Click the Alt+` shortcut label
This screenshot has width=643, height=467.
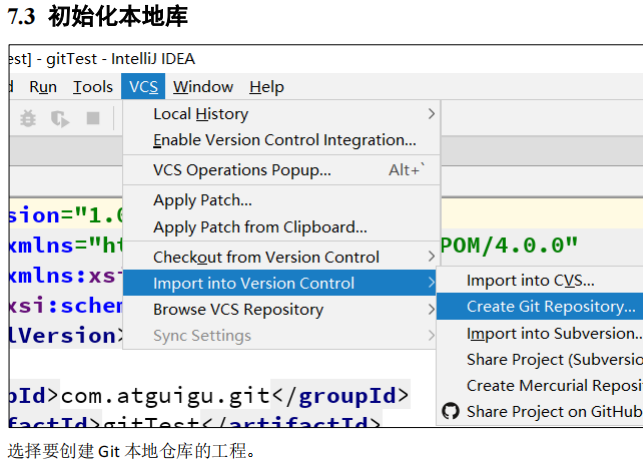[x=407, y=170]
